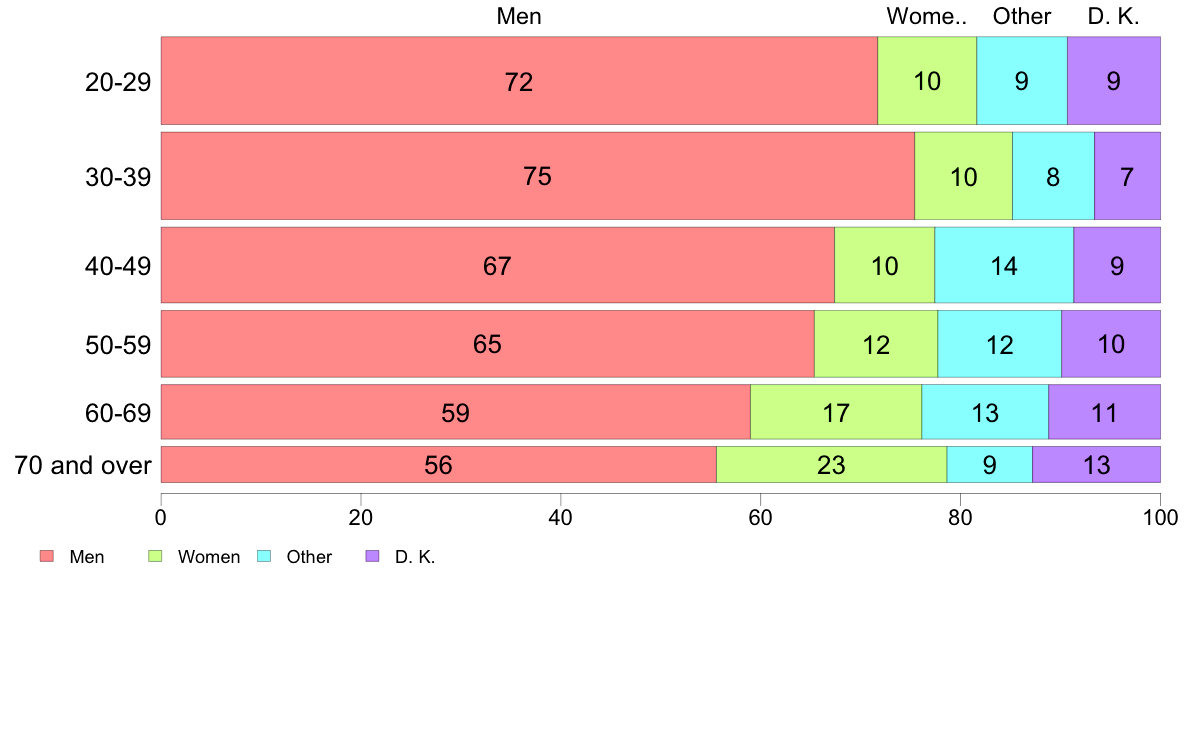Click the "D. K." column header at top
Image resolution: width=1188 pixels, height=736 pixels.
tap(1113, 17)
